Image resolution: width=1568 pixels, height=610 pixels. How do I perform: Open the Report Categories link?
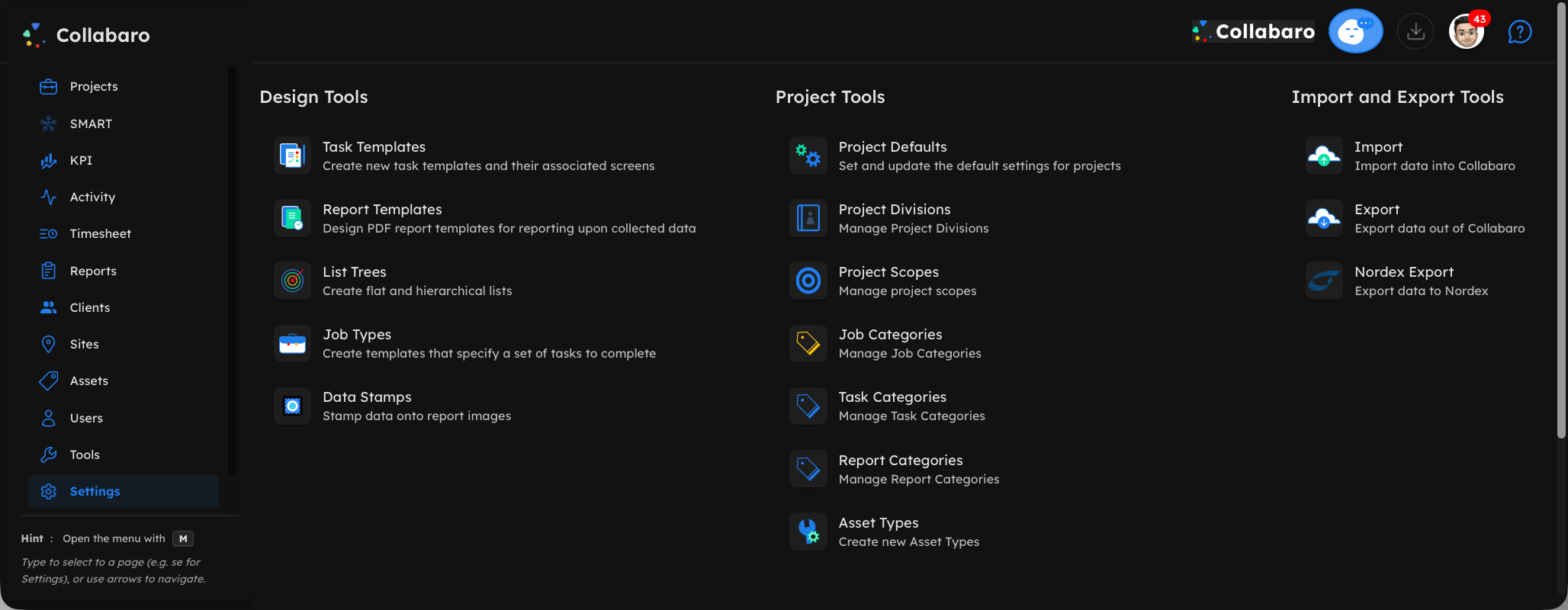(x=901, y=461)
